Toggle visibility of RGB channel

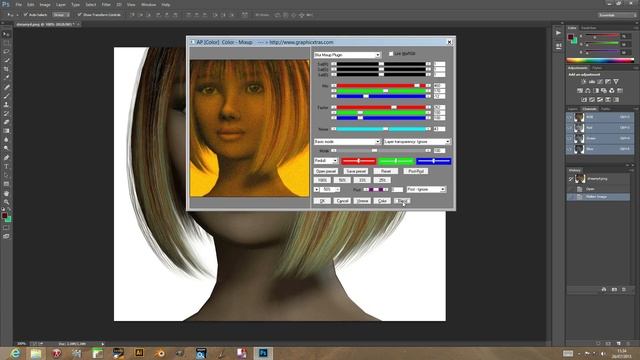570,118
